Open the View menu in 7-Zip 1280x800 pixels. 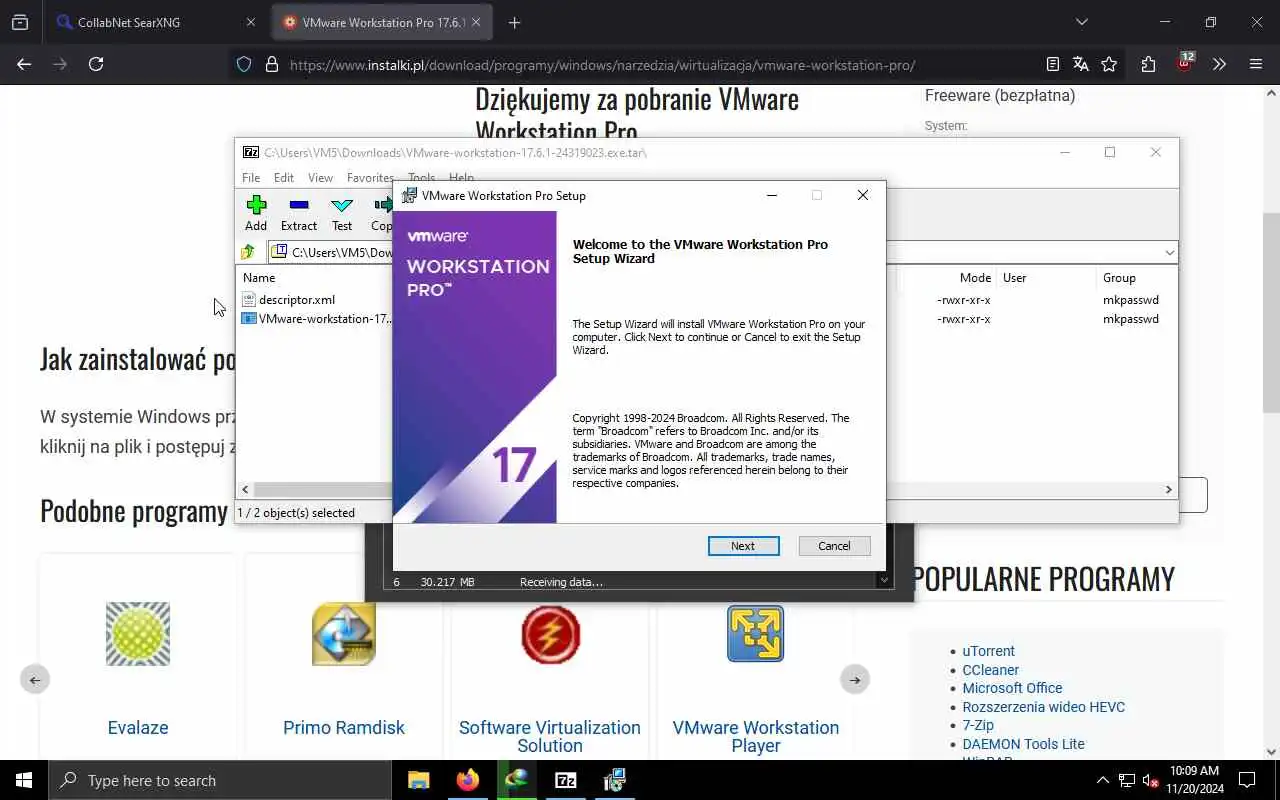click(320, 178)
